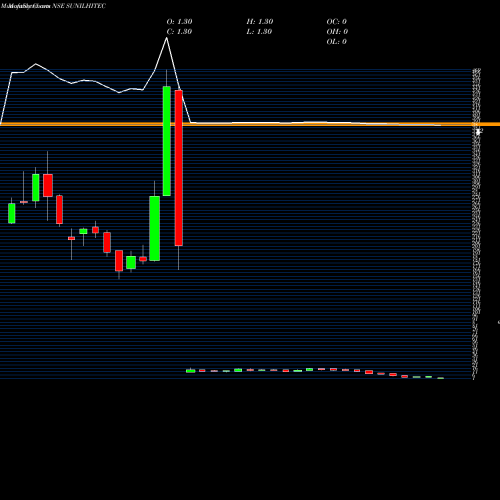Click the white price marker on right axis
500x500 pixels.
pos(479,131)
